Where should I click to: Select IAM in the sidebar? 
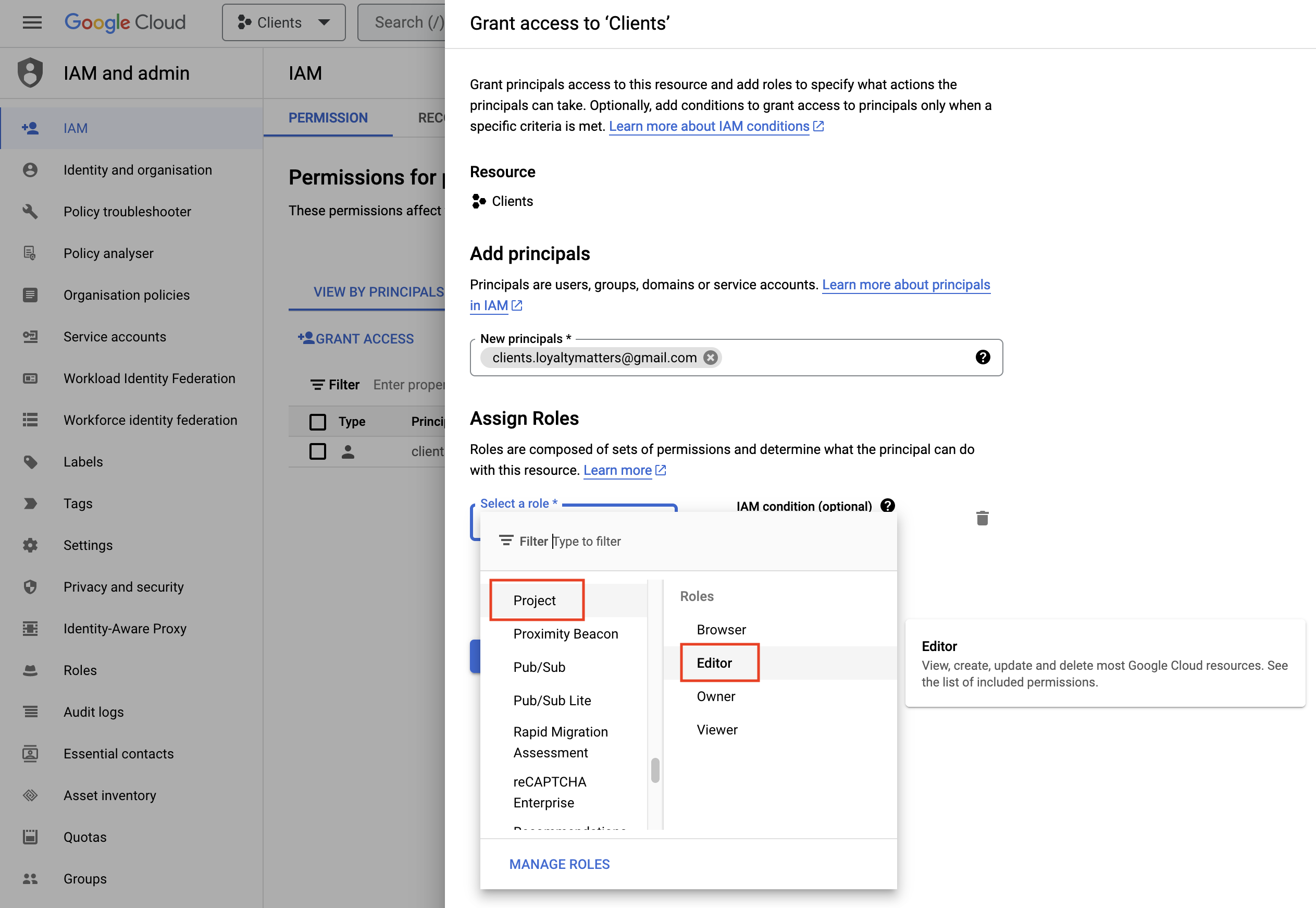[132, 128]
